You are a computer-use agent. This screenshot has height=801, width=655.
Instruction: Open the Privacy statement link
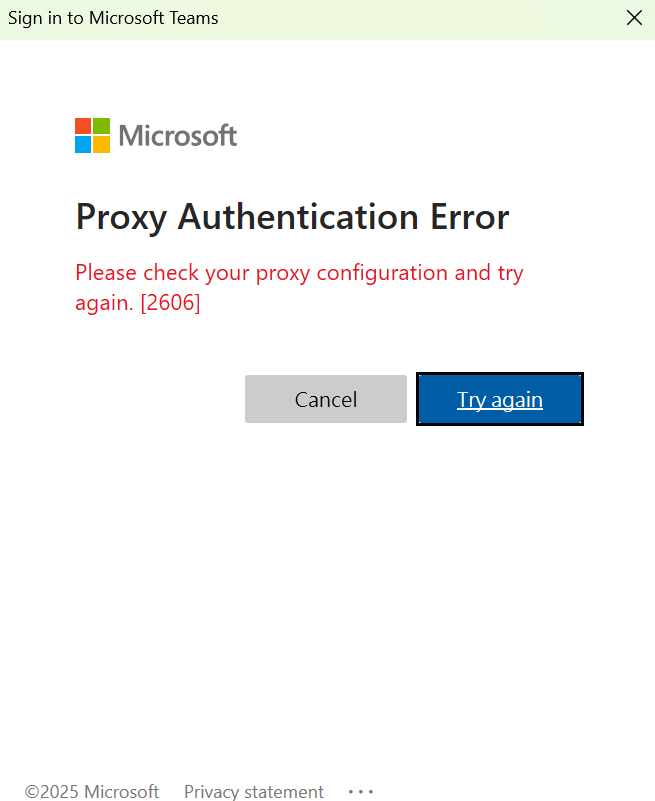[x=253, y=791]
